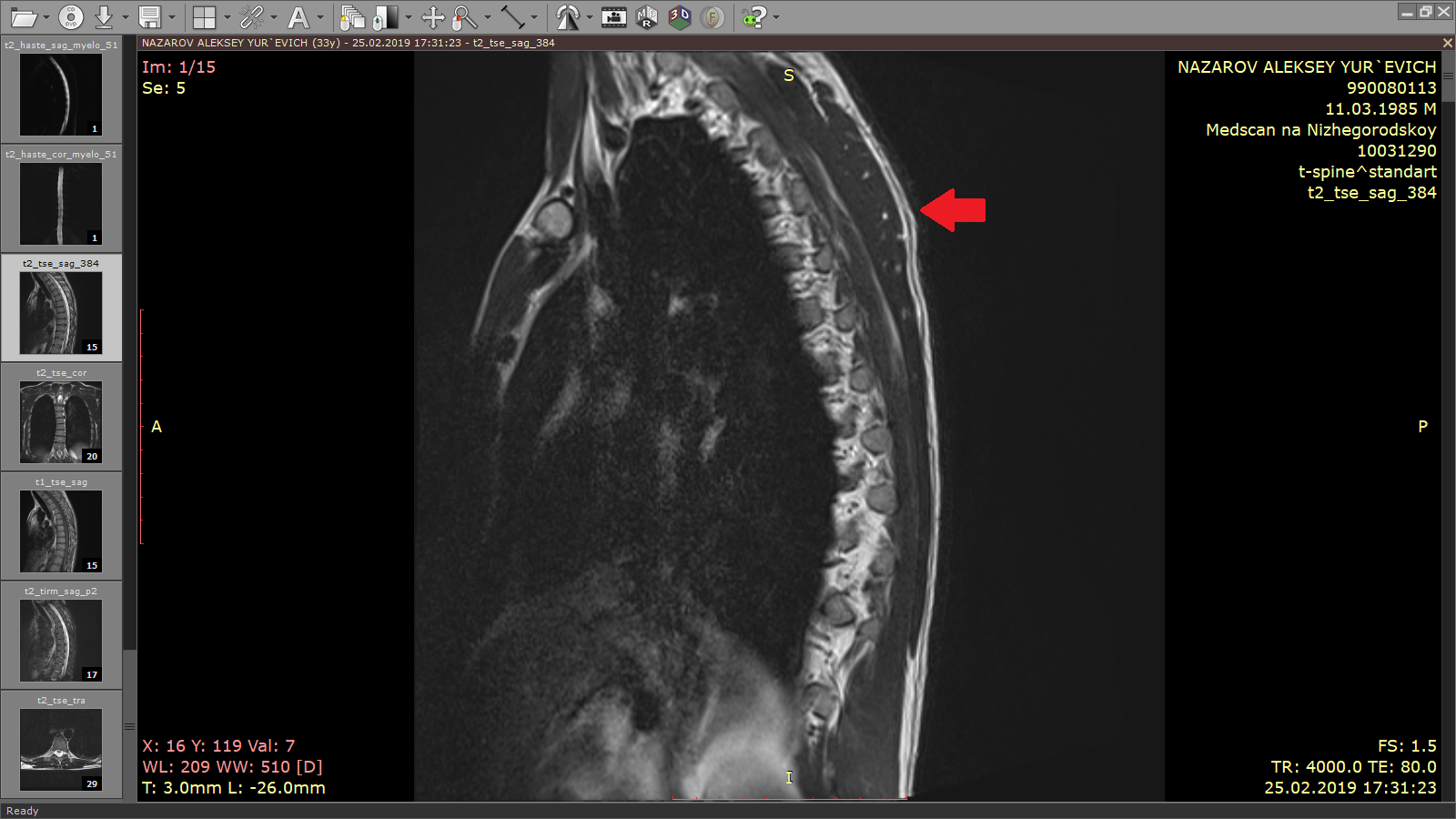The image size is (1456, 819).
Task: Click the PACS download arrow icon
Action: point(104,16)
